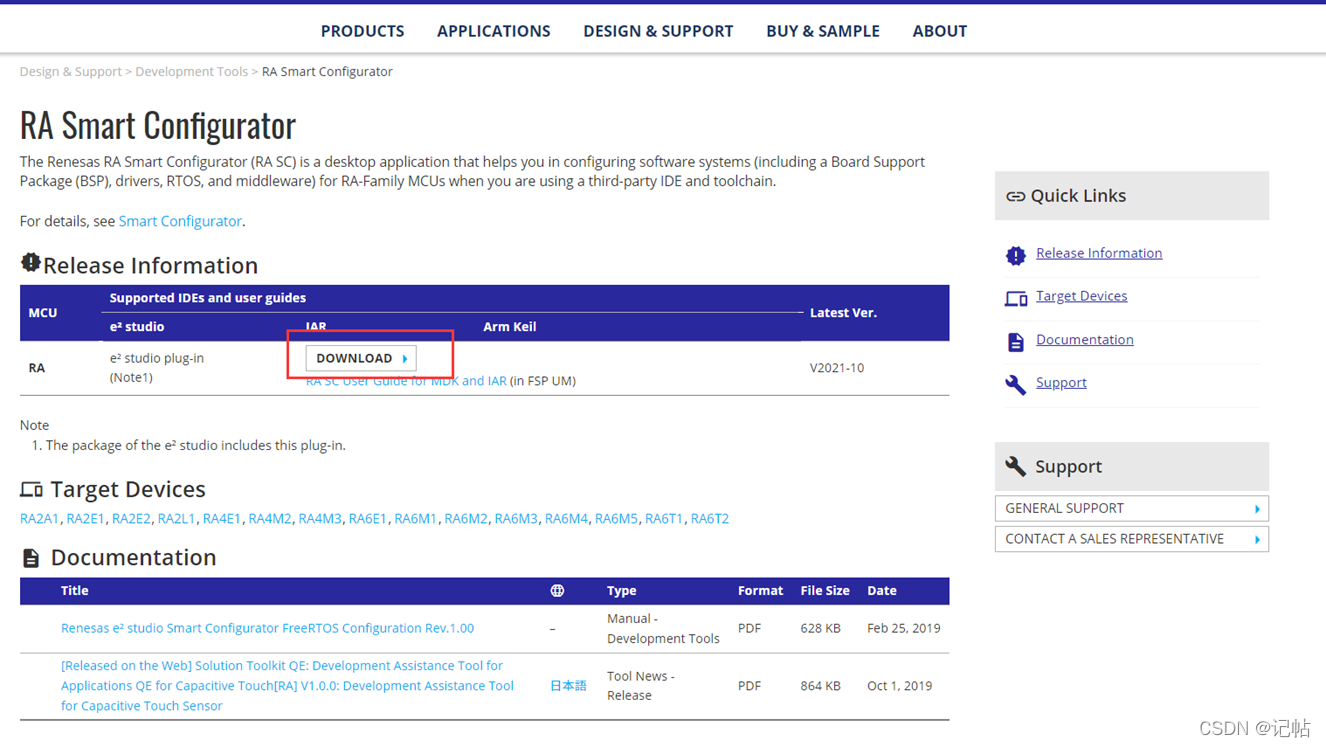This screenshot has width=1326, height=747.
Task: Click the V2021-10 version cell
Action: [x=837, y=368]
